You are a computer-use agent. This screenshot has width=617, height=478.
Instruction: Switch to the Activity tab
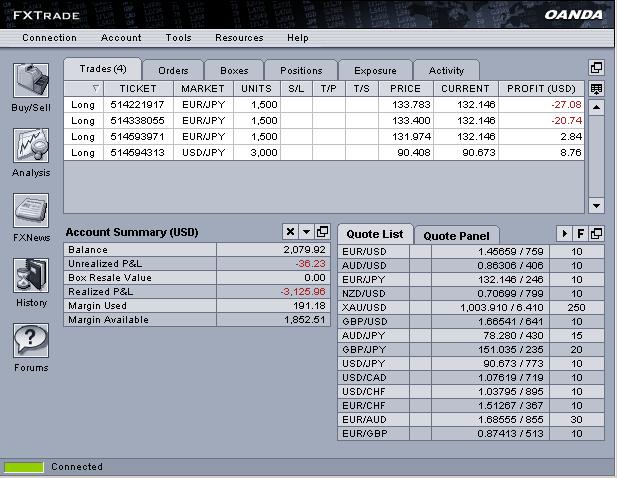(446, 70)
